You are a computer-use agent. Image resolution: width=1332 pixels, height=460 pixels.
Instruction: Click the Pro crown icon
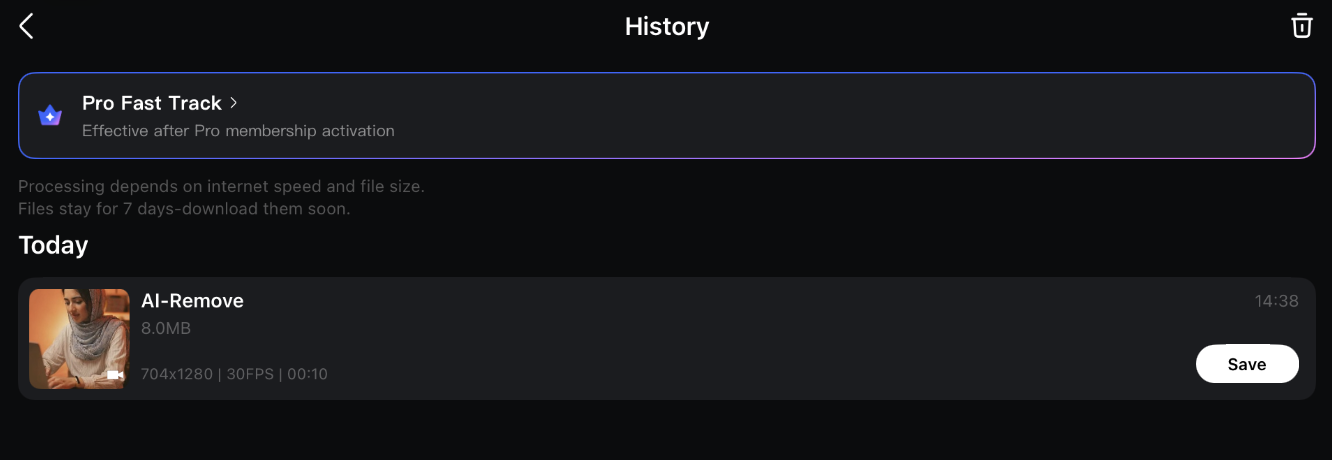click(50, 116)
